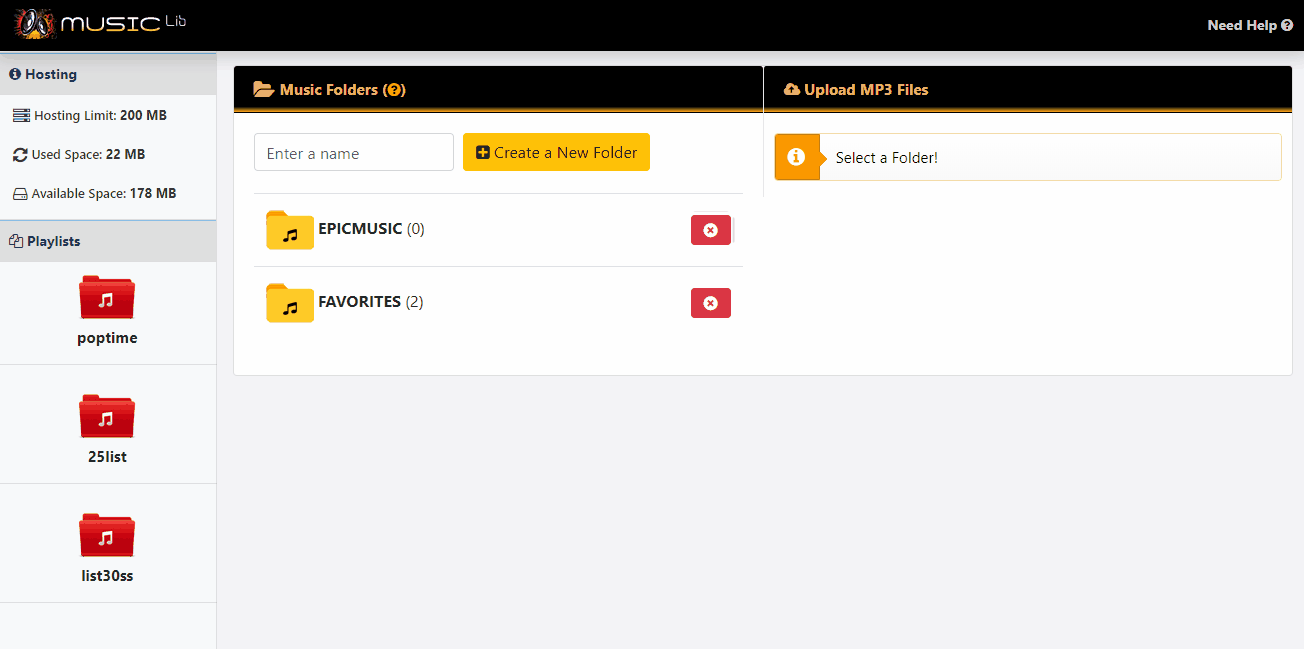Click the Create a New Folder button
This screenshot has height=649, width=1304.
coord(556,152)
